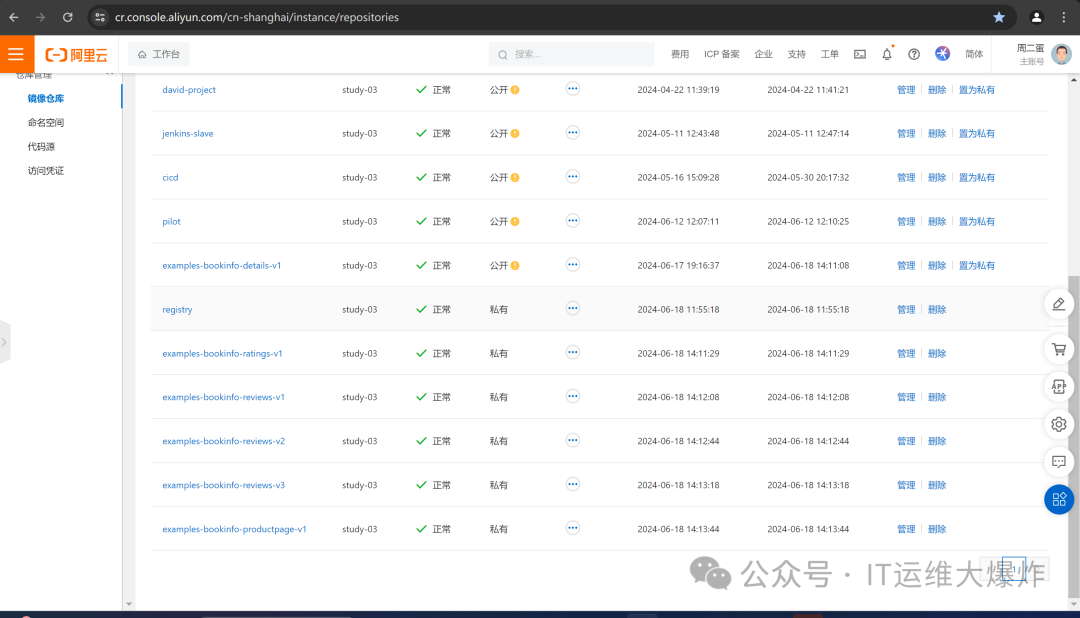This screenshot has width=1080, height=618.
Task: Open the help question mark icon
Action: [x=913, y=54]
